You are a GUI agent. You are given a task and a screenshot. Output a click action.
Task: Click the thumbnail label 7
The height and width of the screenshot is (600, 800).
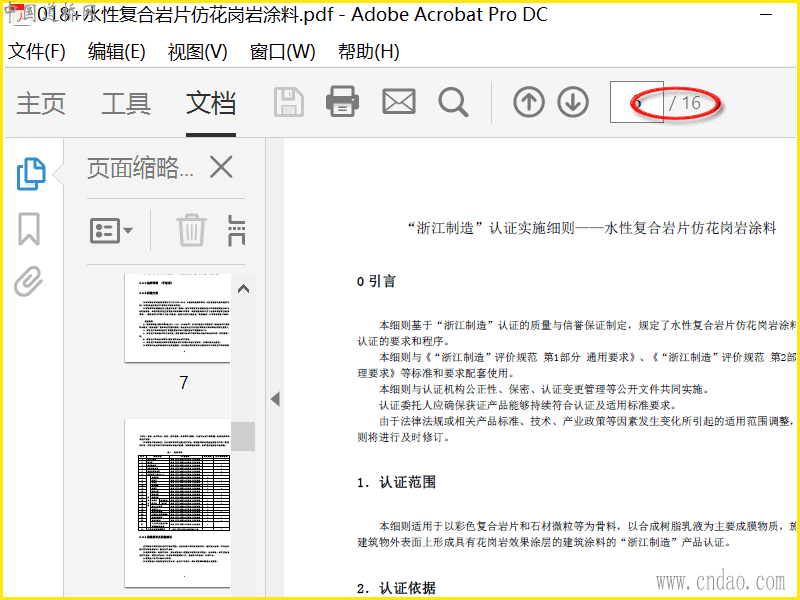184,383
